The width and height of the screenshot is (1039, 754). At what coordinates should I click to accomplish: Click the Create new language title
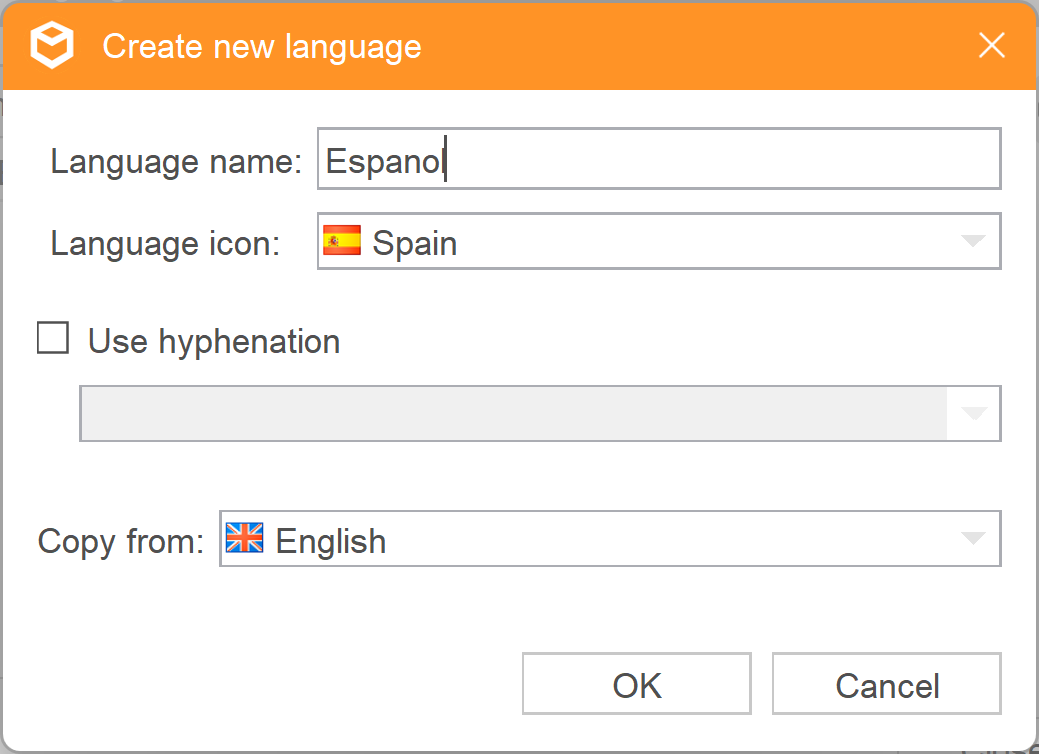[262, 47]
